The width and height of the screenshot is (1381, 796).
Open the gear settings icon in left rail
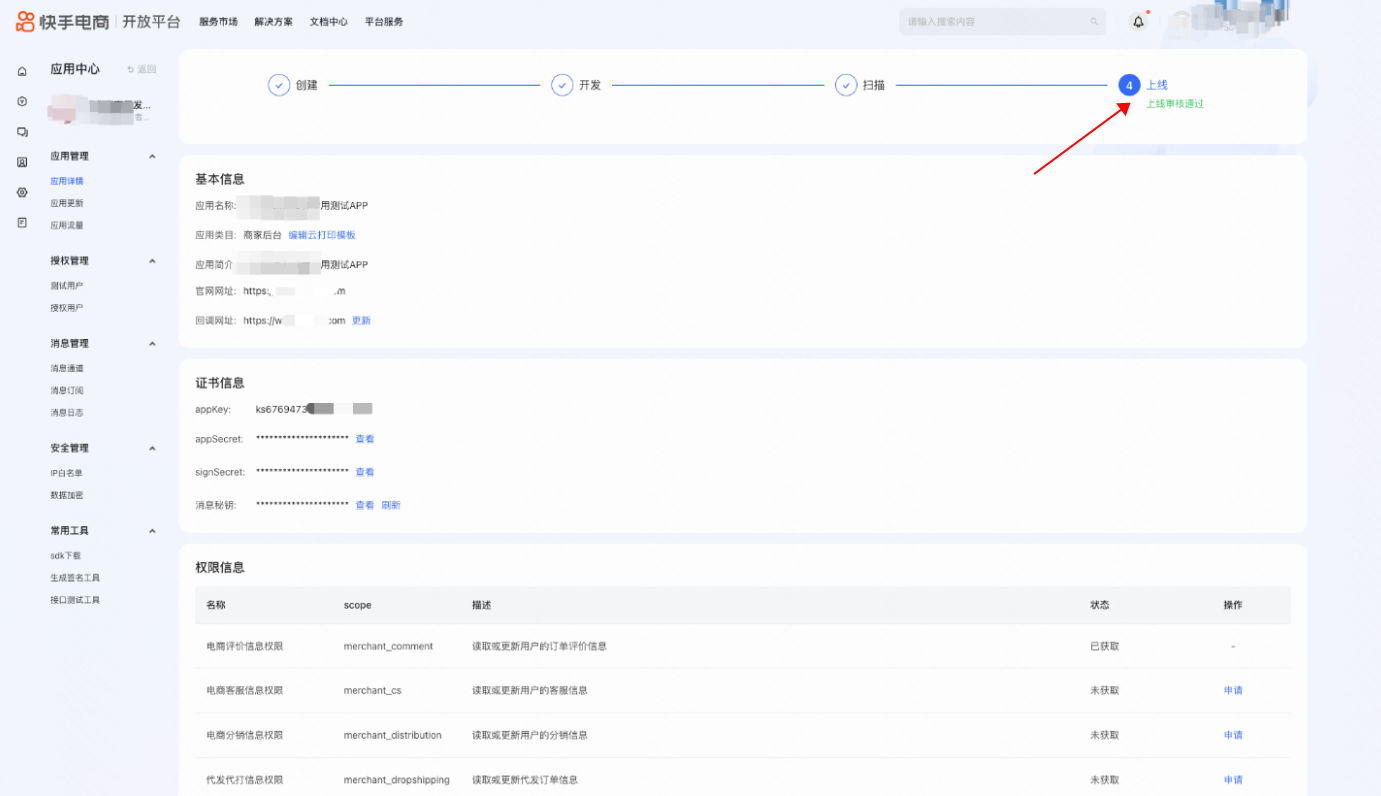tap(22, 192)
